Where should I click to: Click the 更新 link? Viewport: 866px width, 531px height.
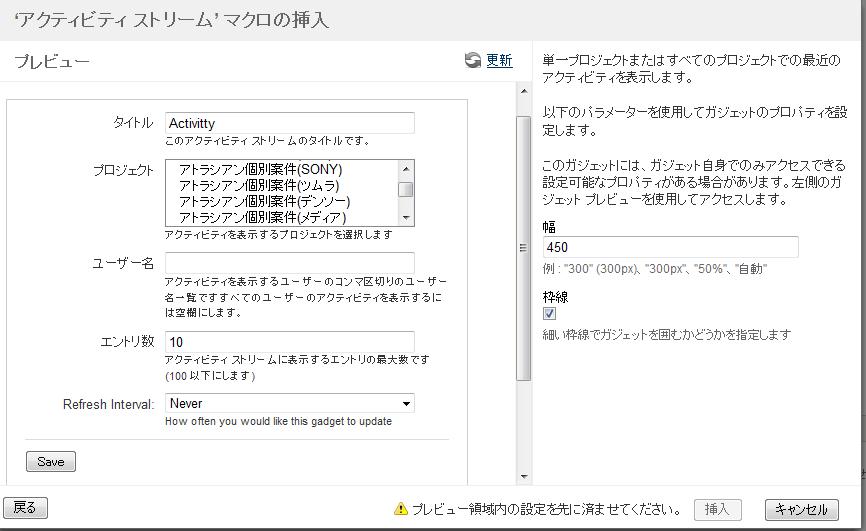pos(499,60)
